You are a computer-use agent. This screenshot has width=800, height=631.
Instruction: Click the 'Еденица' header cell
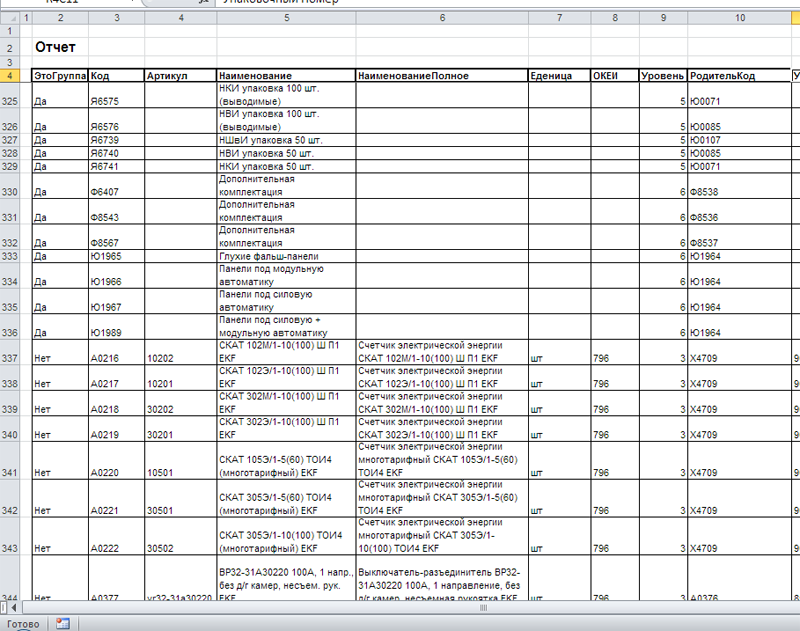[x=560, y=75]
